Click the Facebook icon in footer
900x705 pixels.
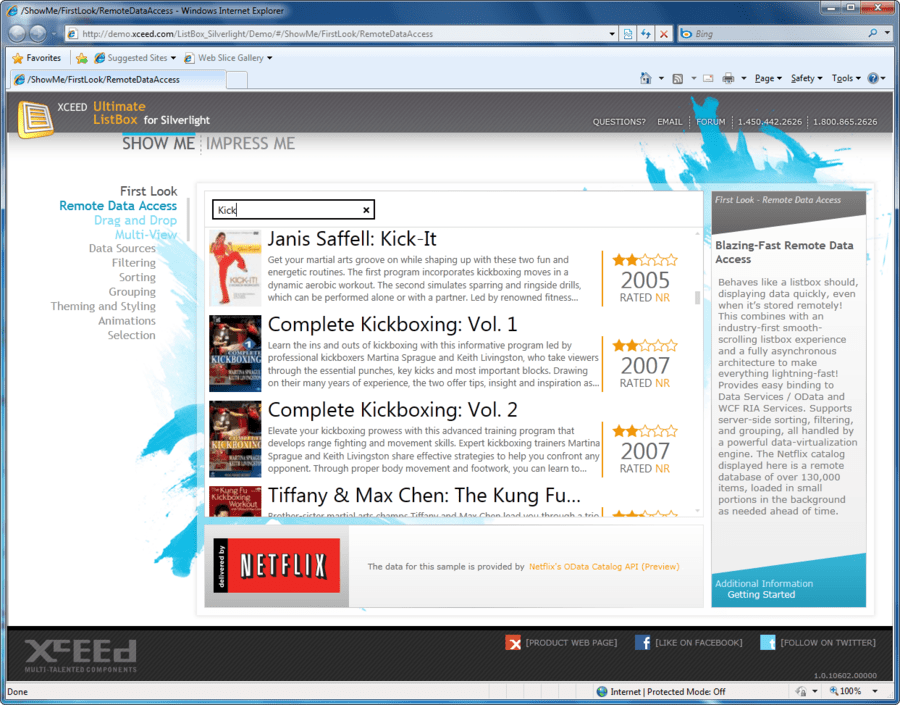642,642
